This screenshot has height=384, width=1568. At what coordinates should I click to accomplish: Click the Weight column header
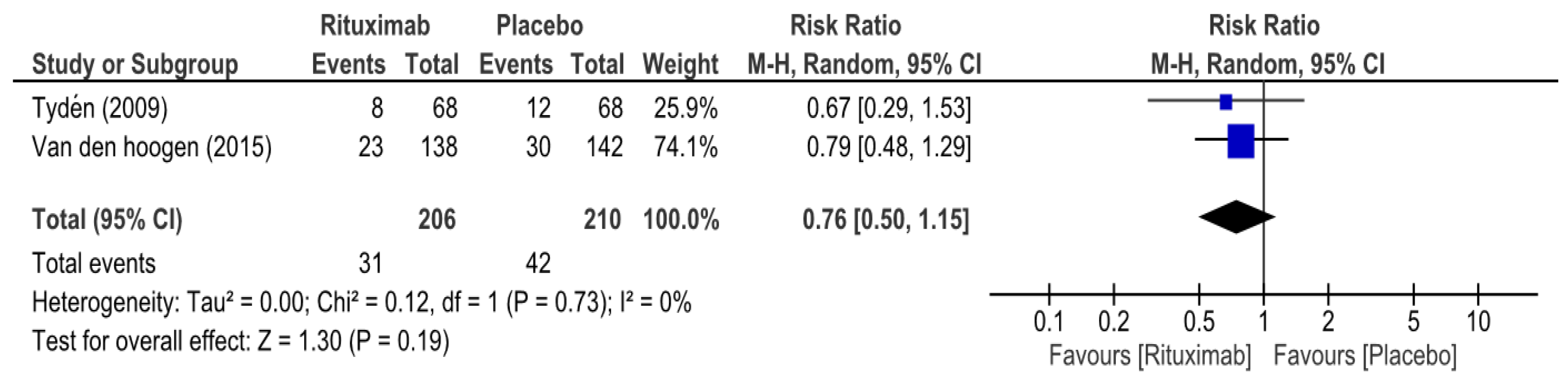pyautogui.click(x=680, y=64)
